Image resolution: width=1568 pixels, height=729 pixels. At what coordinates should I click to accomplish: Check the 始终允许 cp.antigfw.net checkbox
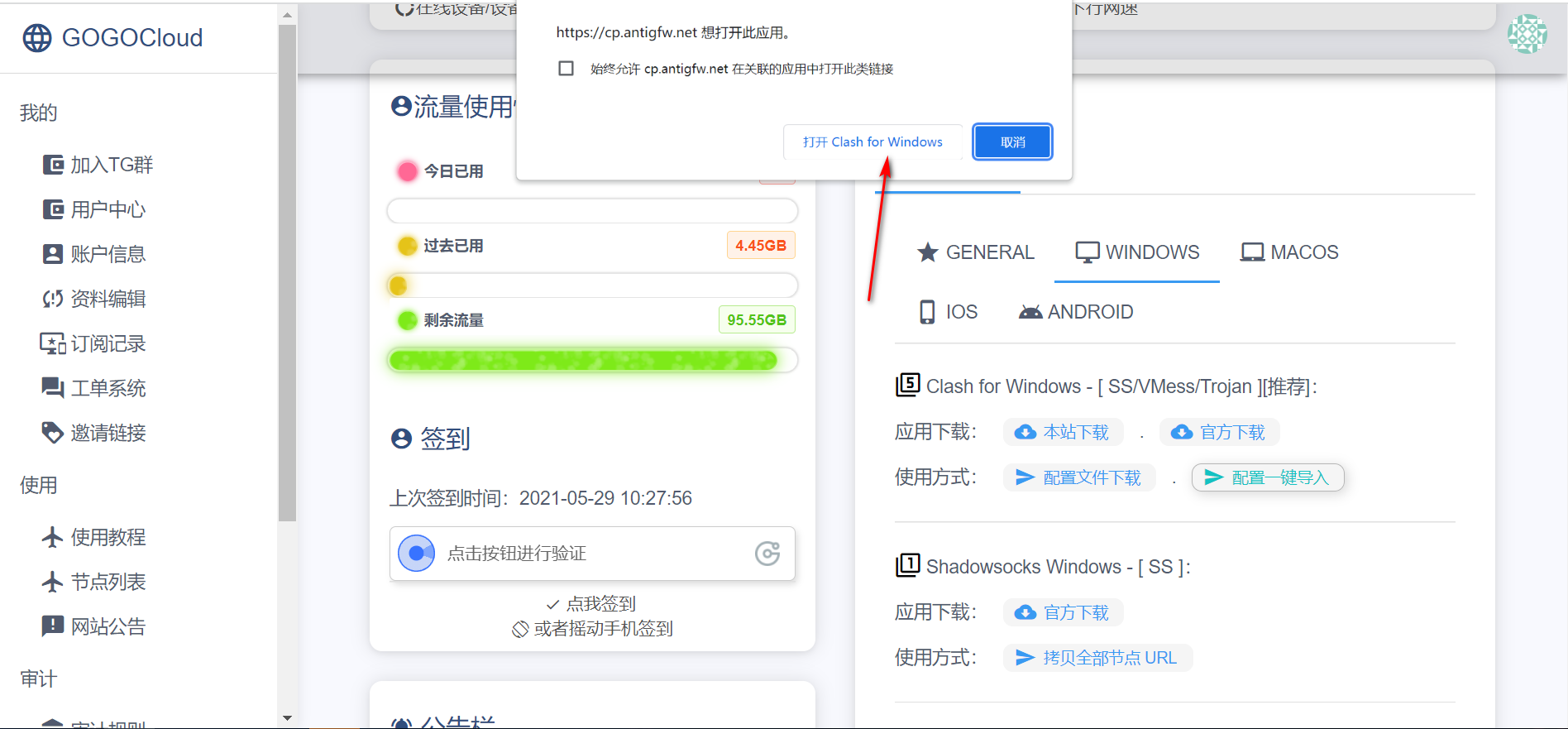(566, 69)
